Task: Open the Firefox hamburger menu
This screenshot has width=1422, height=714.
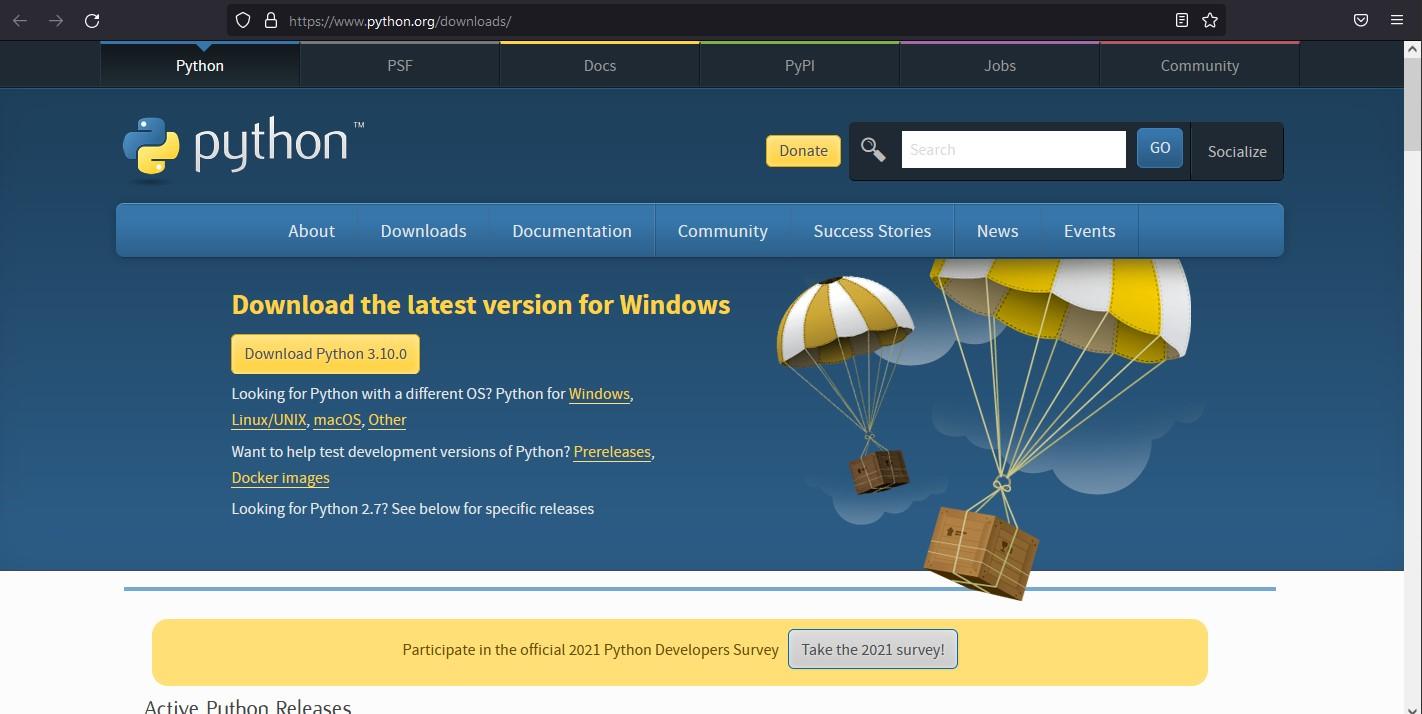Action: (1397, 20)
